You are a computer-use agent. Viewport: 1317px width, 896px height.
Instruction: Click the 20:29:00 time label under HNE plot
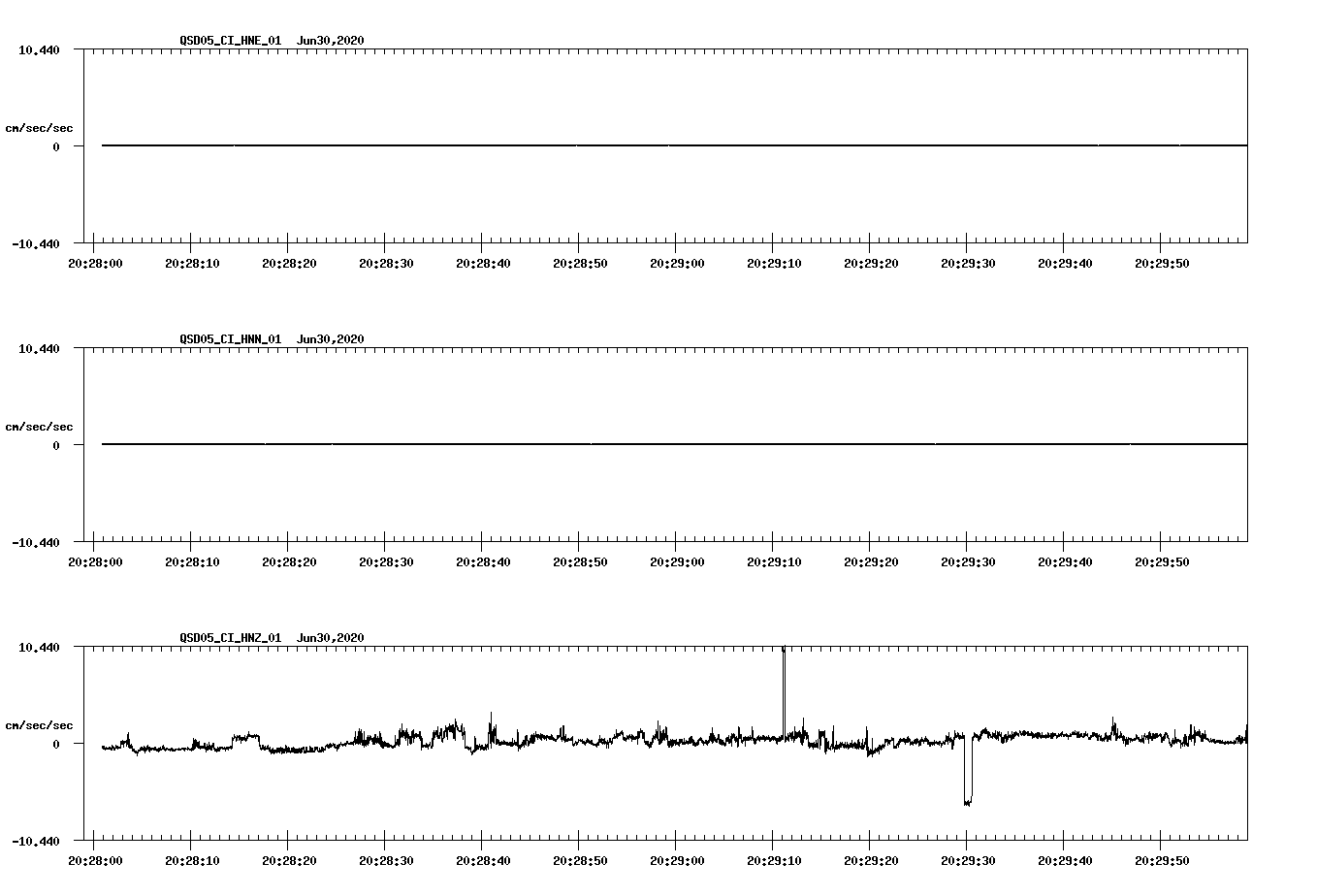pyautogui.click(x=677, y=264)
